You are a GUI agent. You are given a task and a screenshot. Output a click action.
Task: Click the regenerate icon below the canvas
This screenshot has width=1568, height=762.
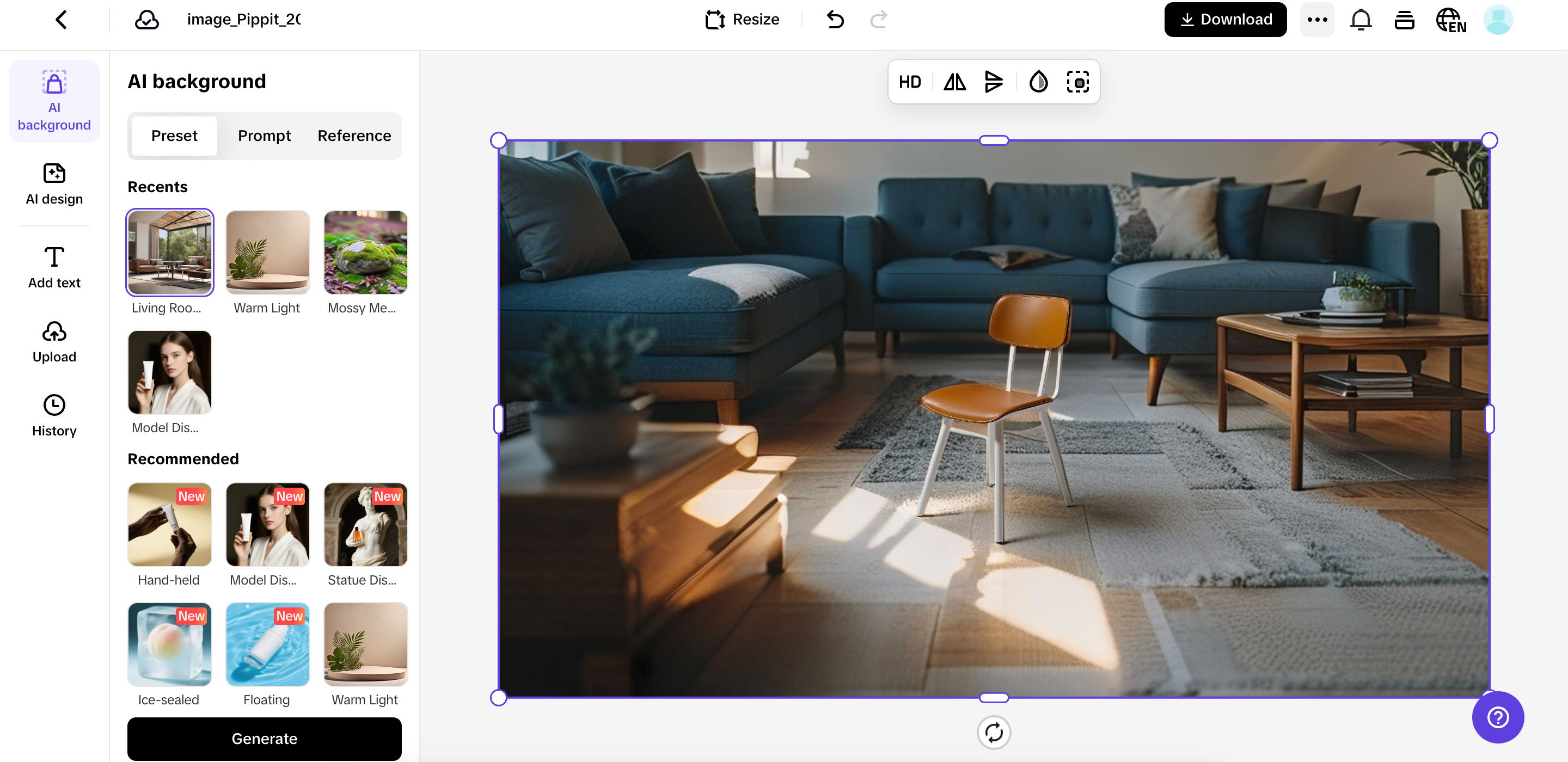pos(994,733)
